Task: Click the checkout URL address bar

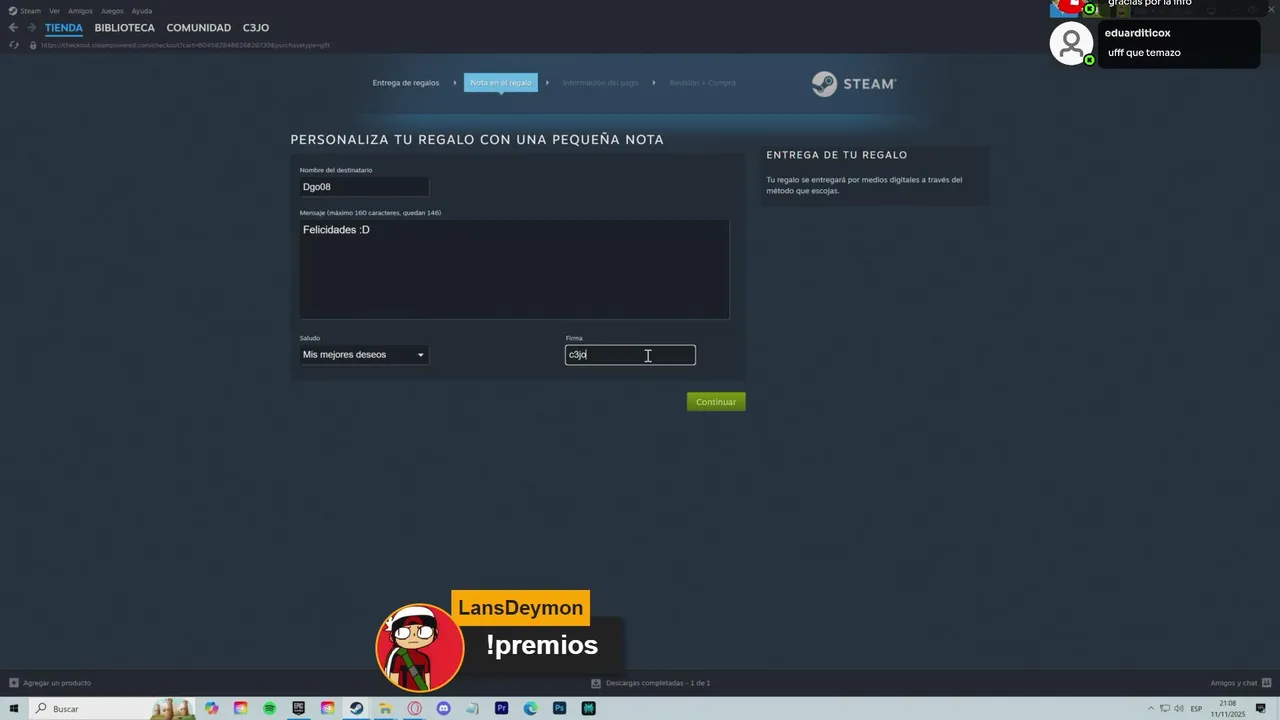Action: point(185,45)
